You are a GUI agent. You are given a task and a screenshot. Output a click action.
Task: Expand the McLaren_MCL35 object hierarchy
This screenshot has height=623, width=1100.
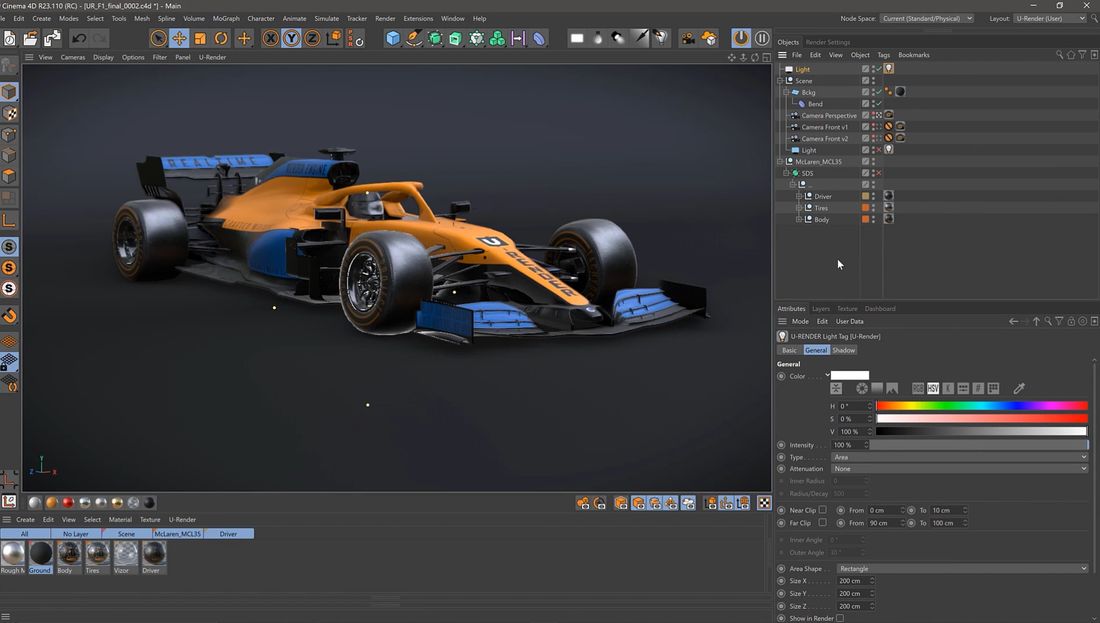coord(780,161)
